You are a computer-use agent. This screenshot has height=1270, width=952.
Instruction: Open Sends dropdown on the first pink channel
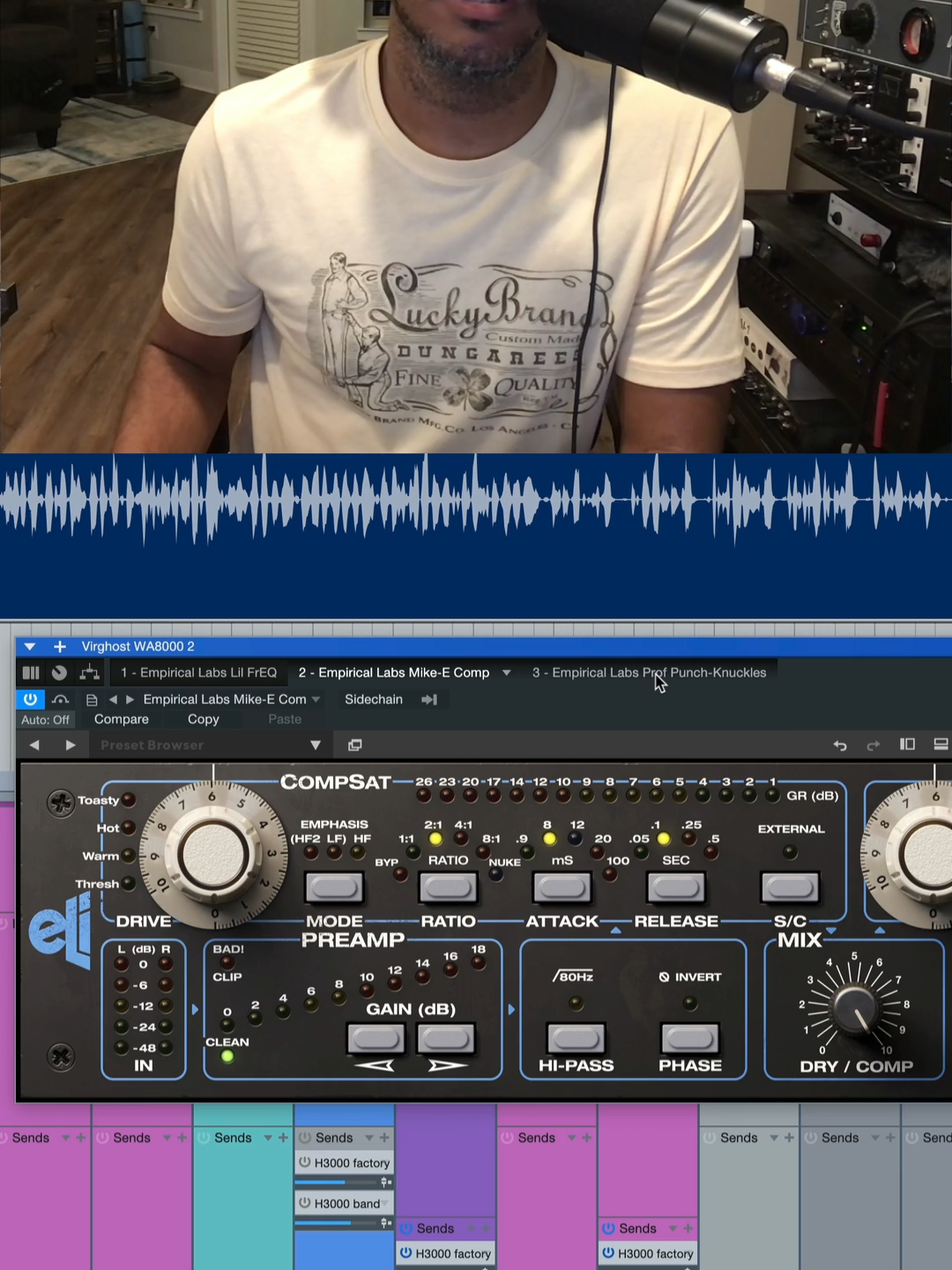(65, 1138)
